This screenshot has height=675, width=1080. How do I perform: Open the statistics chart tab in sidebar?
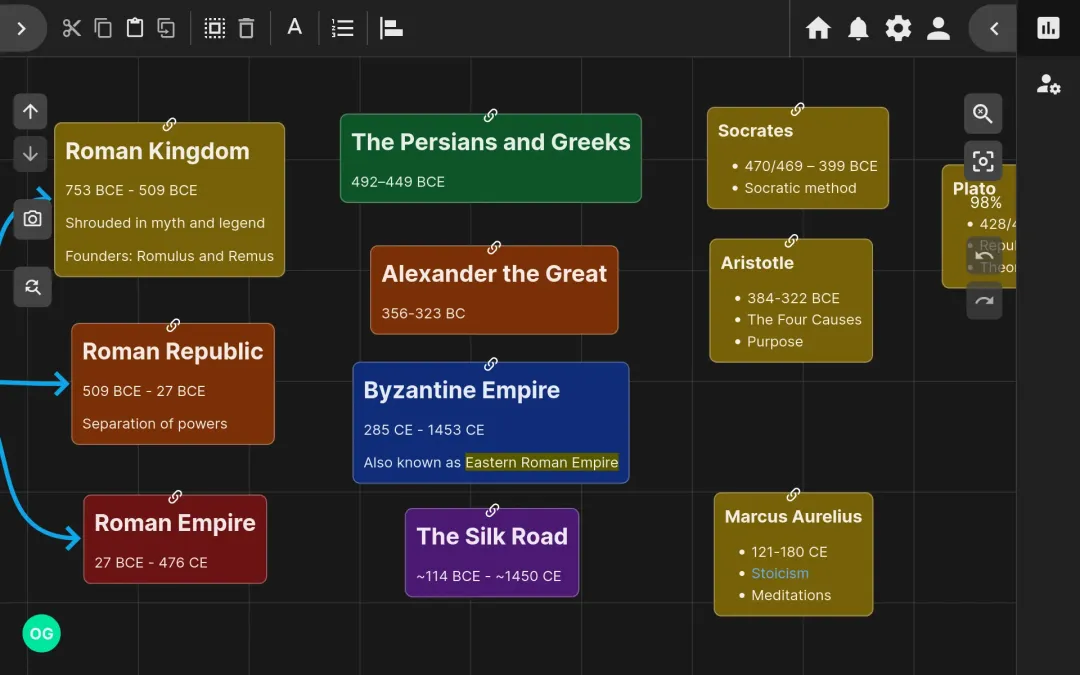click(x=1048, y=28)
